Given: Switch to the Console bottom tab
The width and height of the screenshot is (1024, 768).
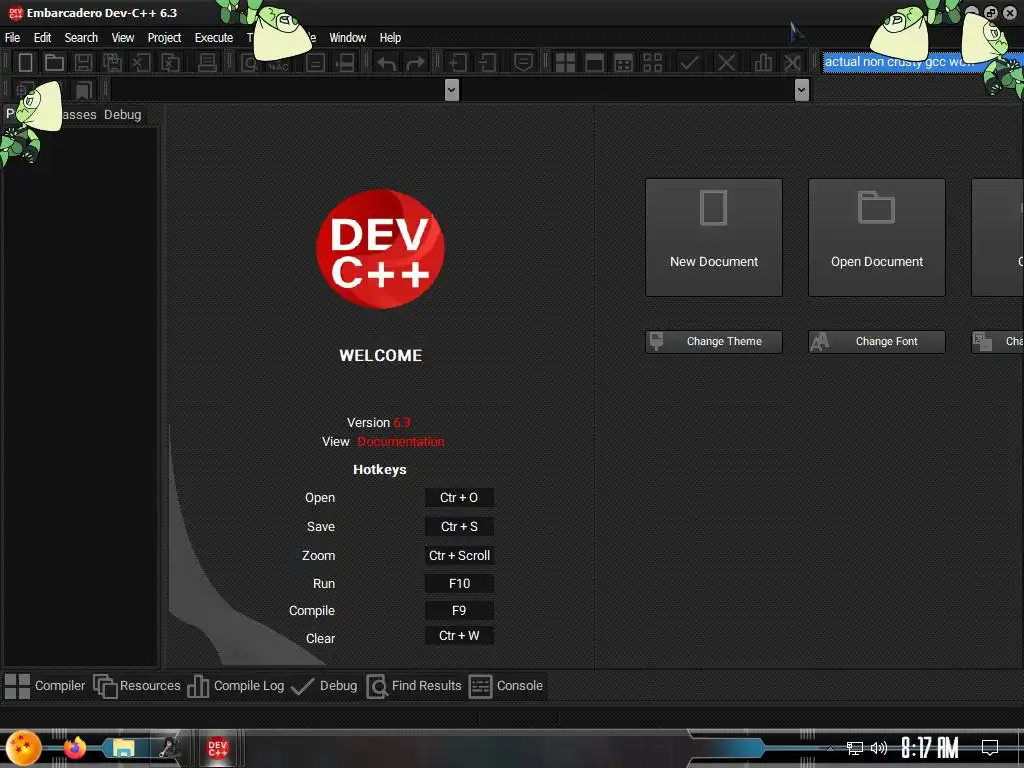Looking at the screenshot, I should (x=506, y=686).
